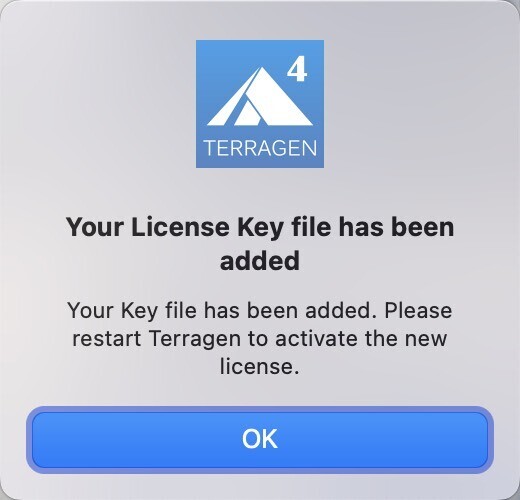This screenshot has width=520, height=500.
Task: Click "Your Key file has been added. Please"
Action: point(260,310)
